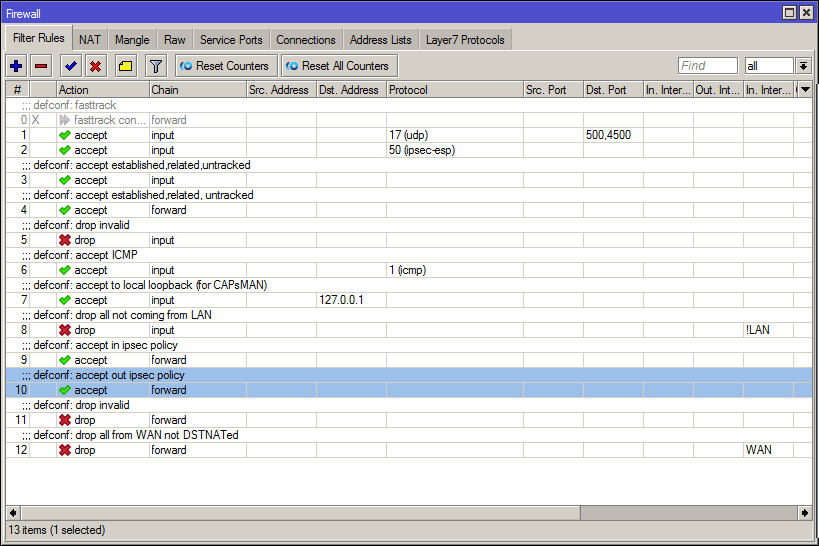Click the X disabled flag on rule 0
This screenshot has width=819, height=546.
36,120
